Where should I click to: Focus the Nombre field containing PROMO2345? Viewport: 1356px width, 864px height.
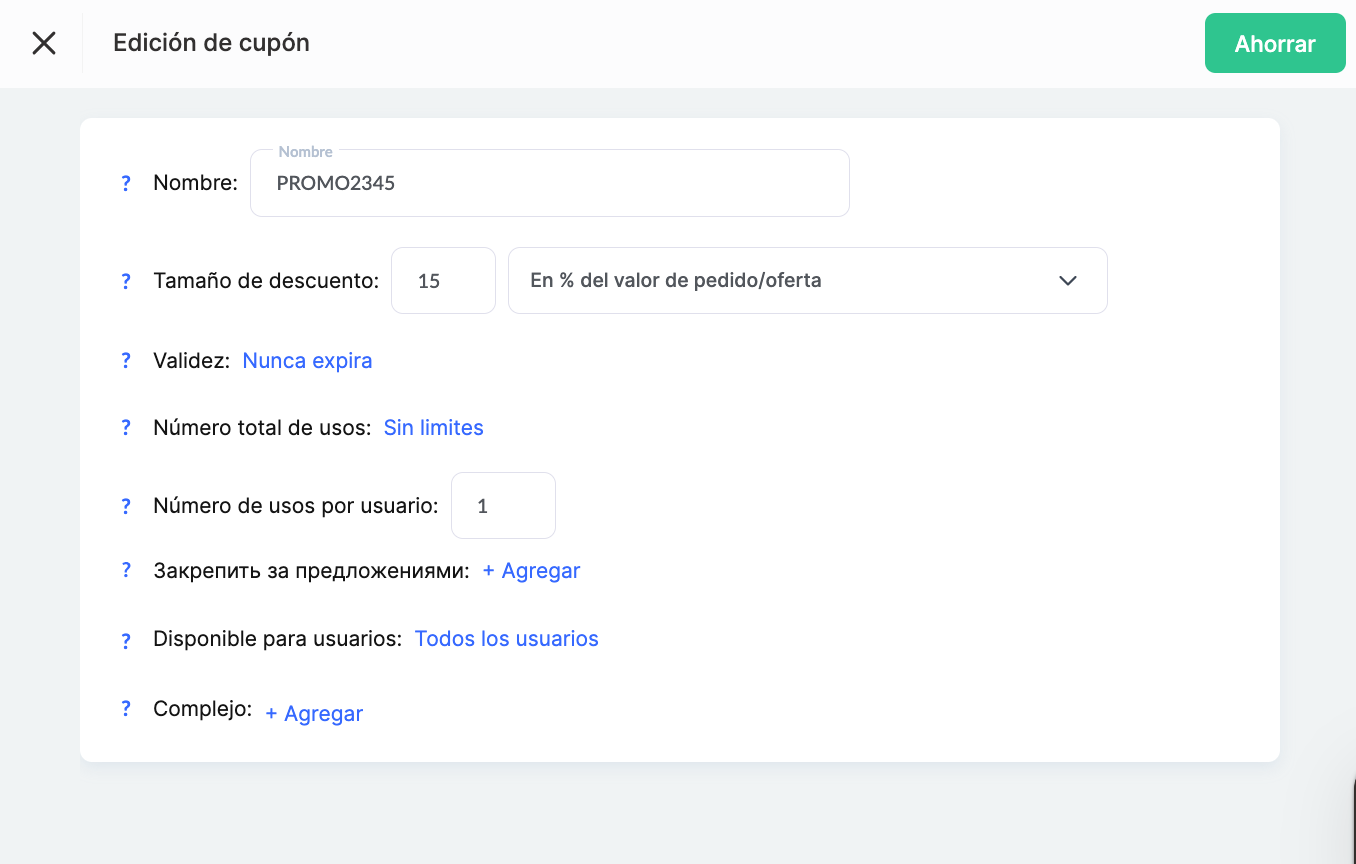[x=550, y=183]
